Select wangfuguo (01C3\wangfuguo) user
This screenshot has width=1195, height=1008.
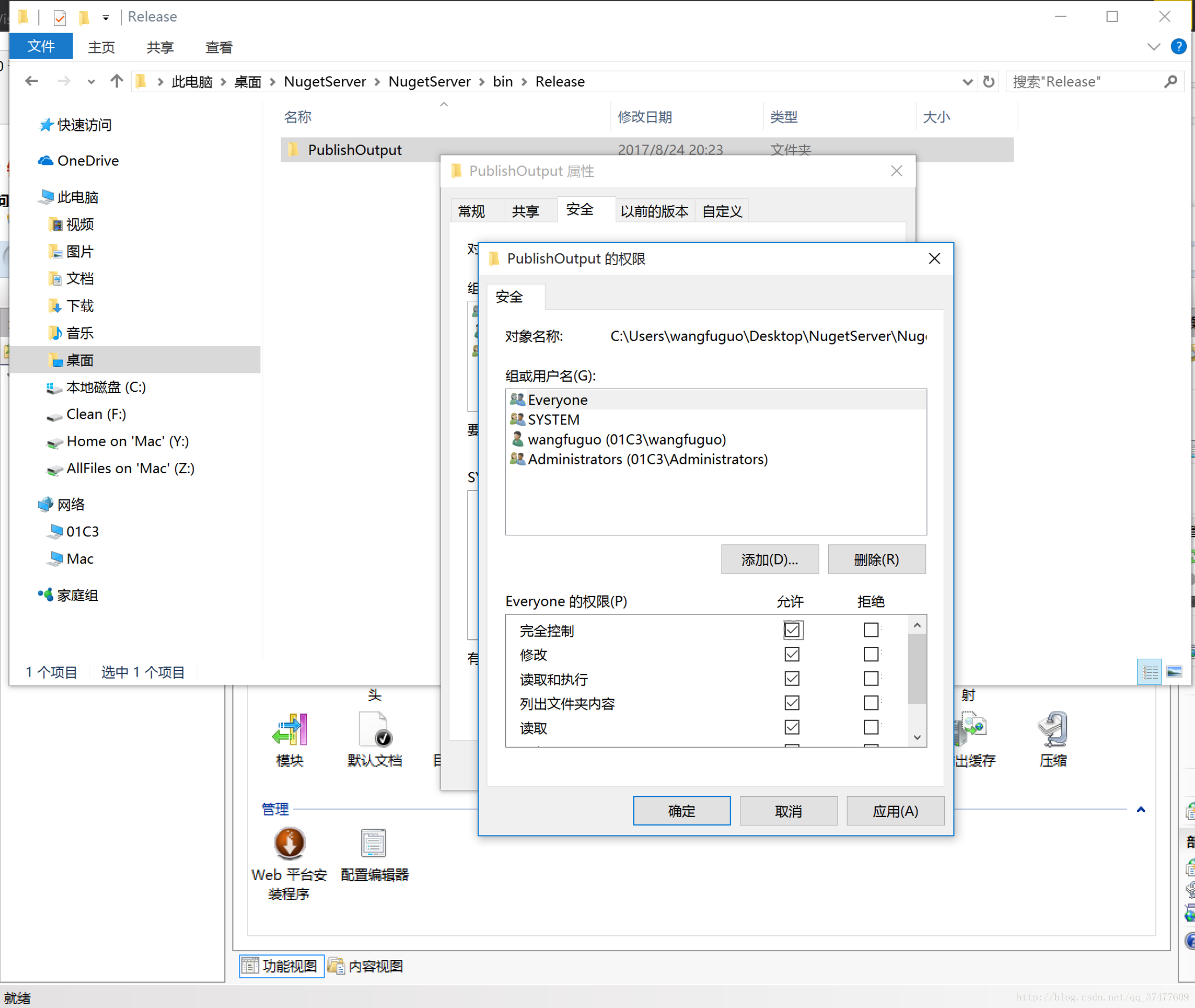pyautogui.click(x=716, y=440)
